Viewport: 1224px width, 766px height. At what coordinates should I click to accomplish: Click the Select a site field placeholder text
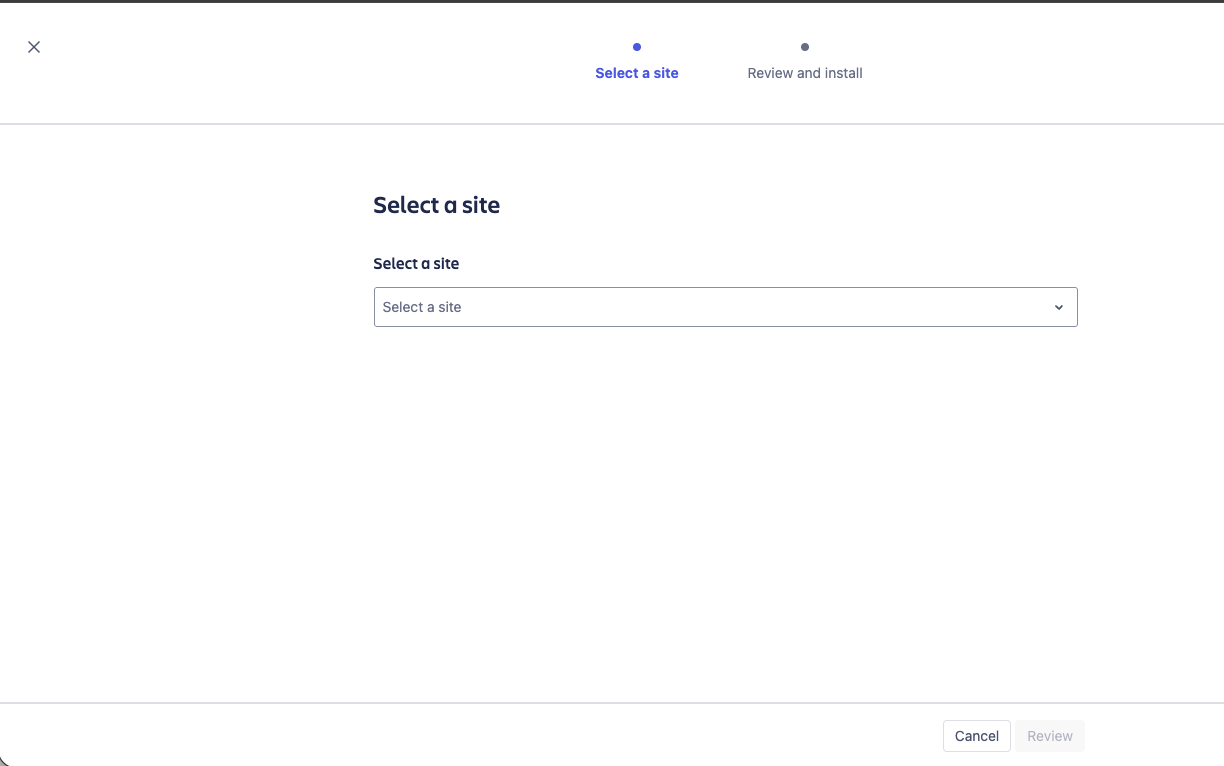coord(421,307)
